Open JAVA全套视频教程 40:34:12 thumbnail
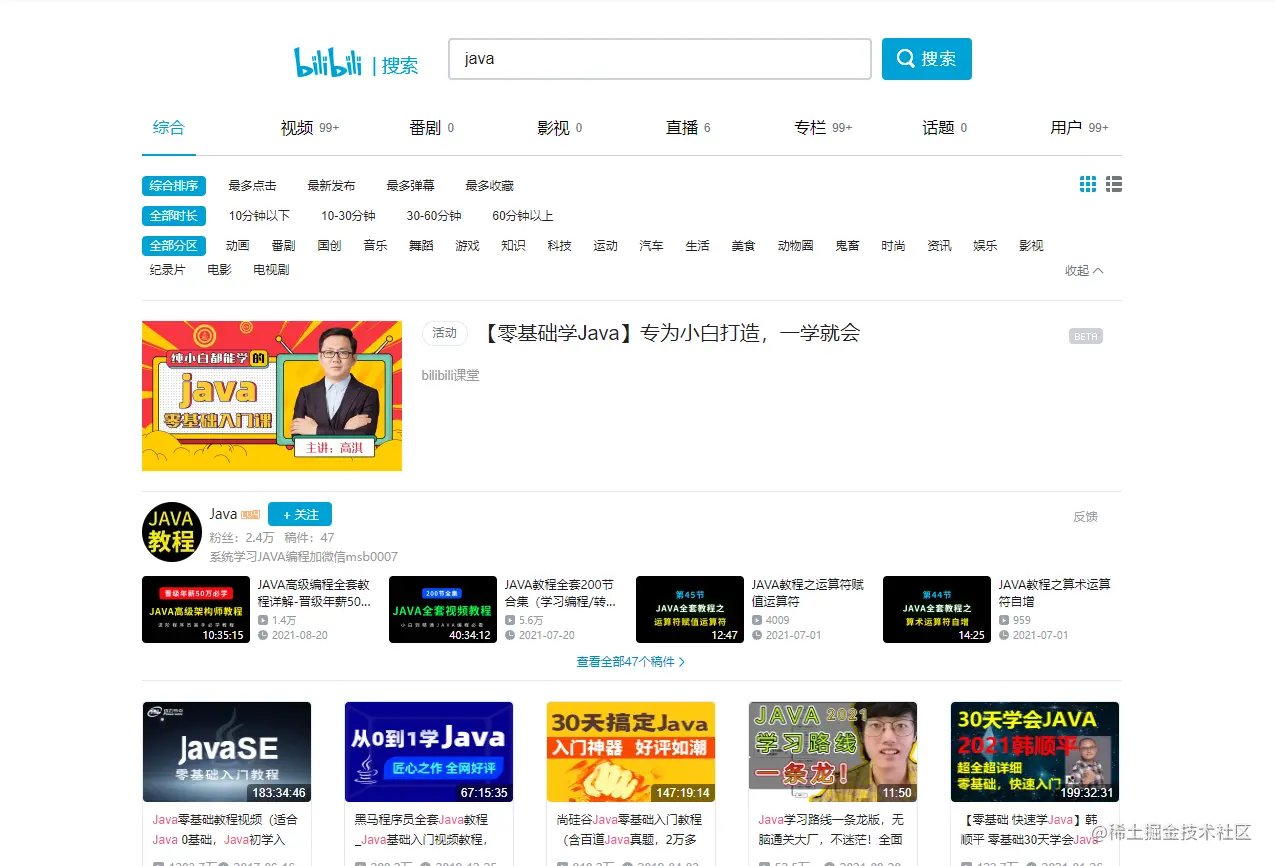 [x=443, y=610]
